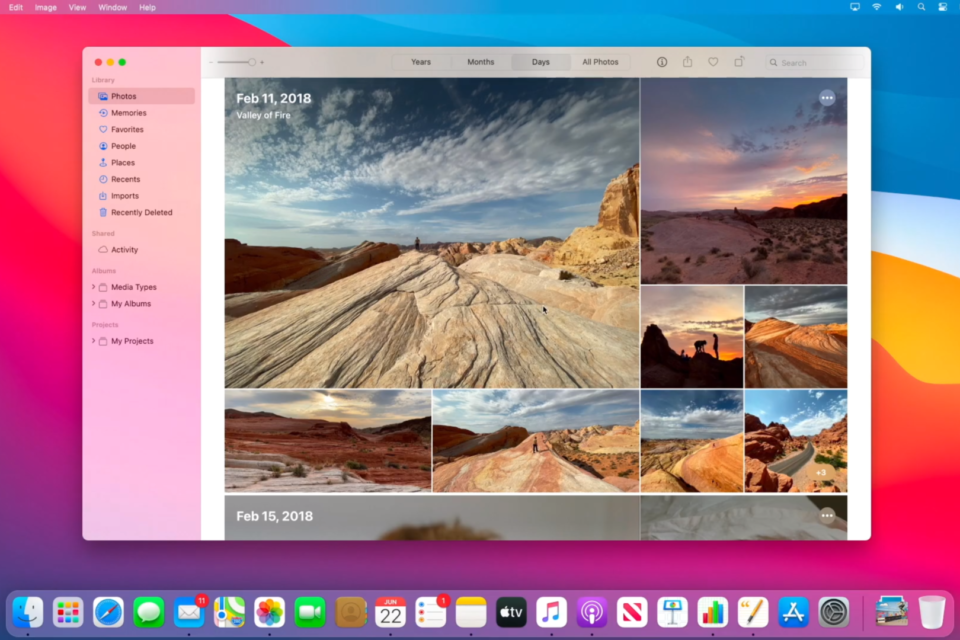Expand the Media Types album group

pos(93,287)
